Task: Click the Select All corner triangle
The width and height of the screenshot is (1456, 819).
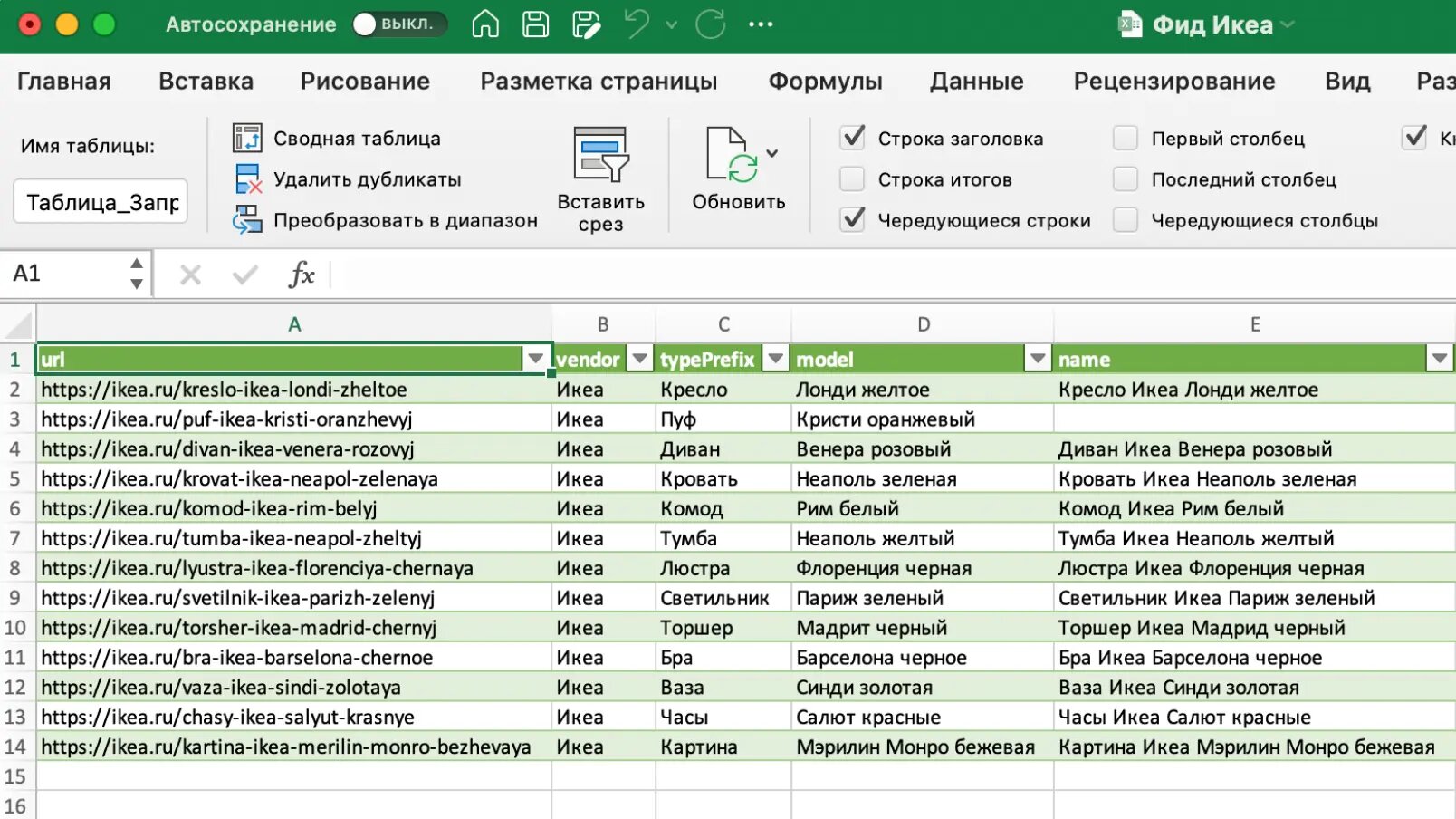Action: pyautogui.click(x=18, y=324)
